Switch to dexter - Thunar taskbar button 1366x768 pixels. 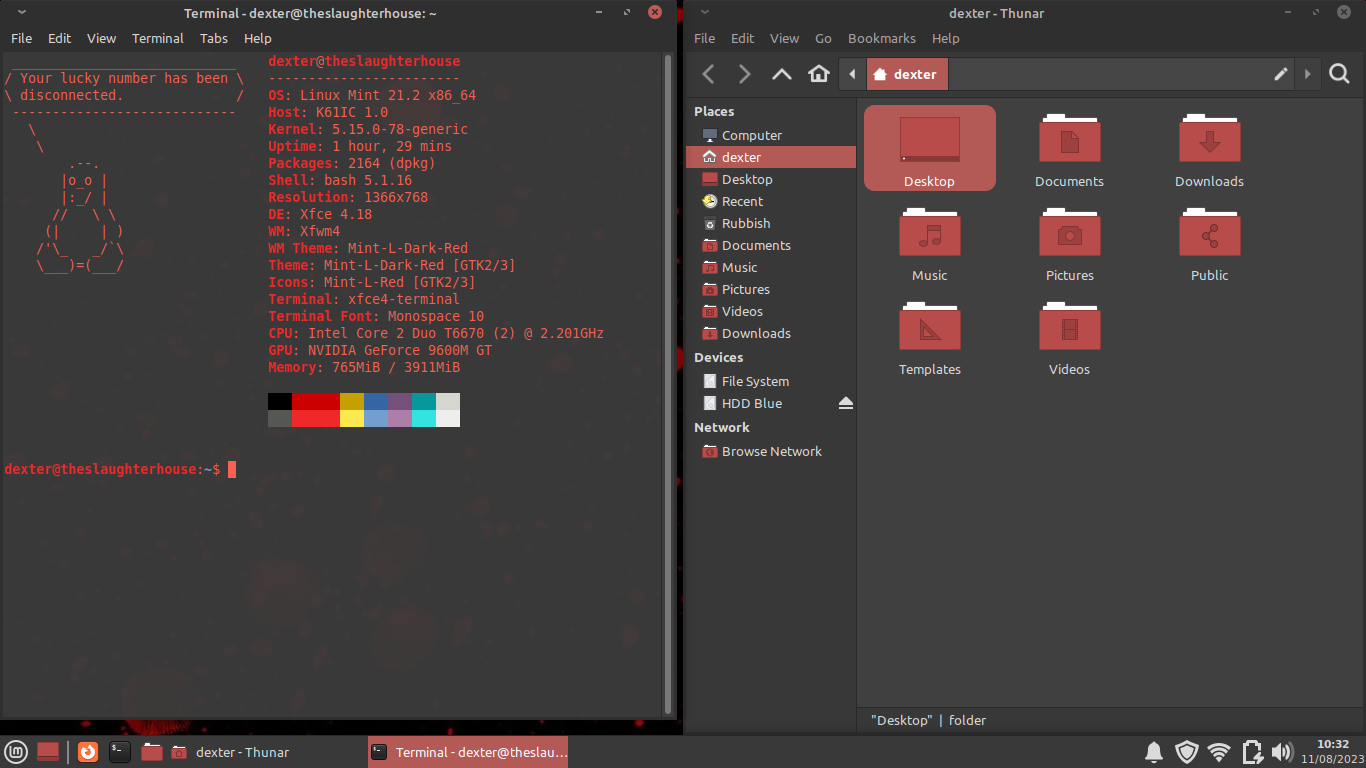click(231, 752)
